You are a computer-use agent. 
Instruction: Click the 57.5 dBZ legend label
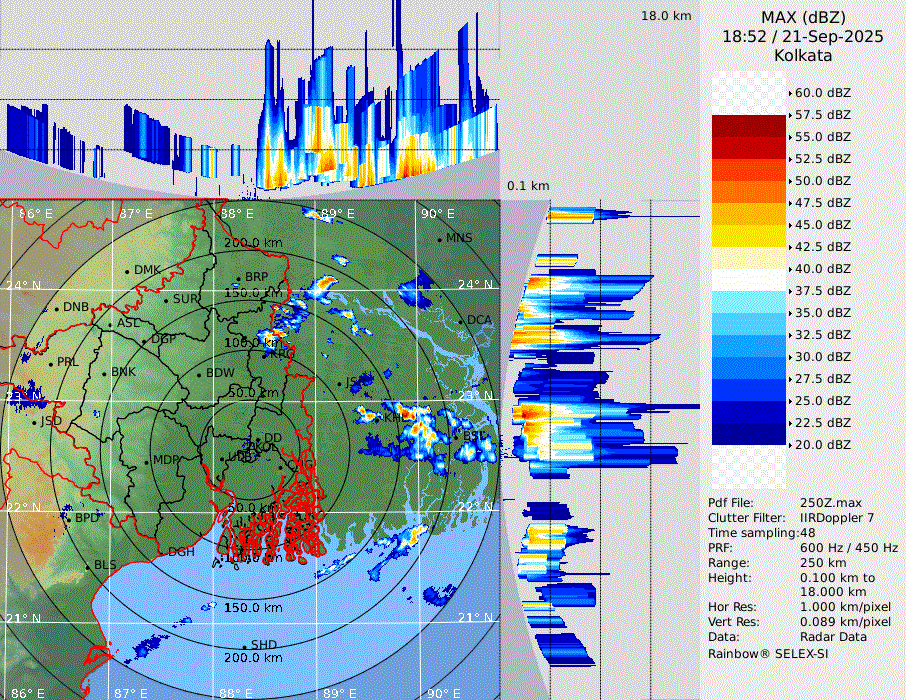[x=823, y=115]
